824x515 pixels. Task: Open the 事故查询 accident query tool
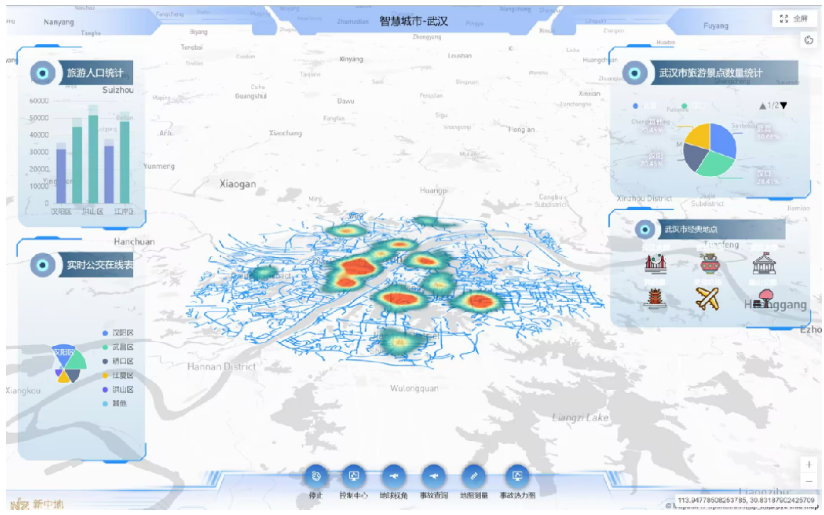(x=433, y=477)
